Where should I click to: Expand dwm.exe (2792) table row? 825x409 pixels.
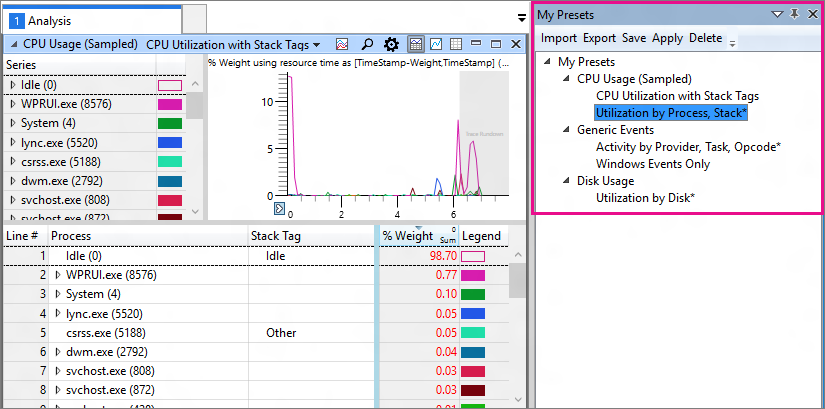58,352
